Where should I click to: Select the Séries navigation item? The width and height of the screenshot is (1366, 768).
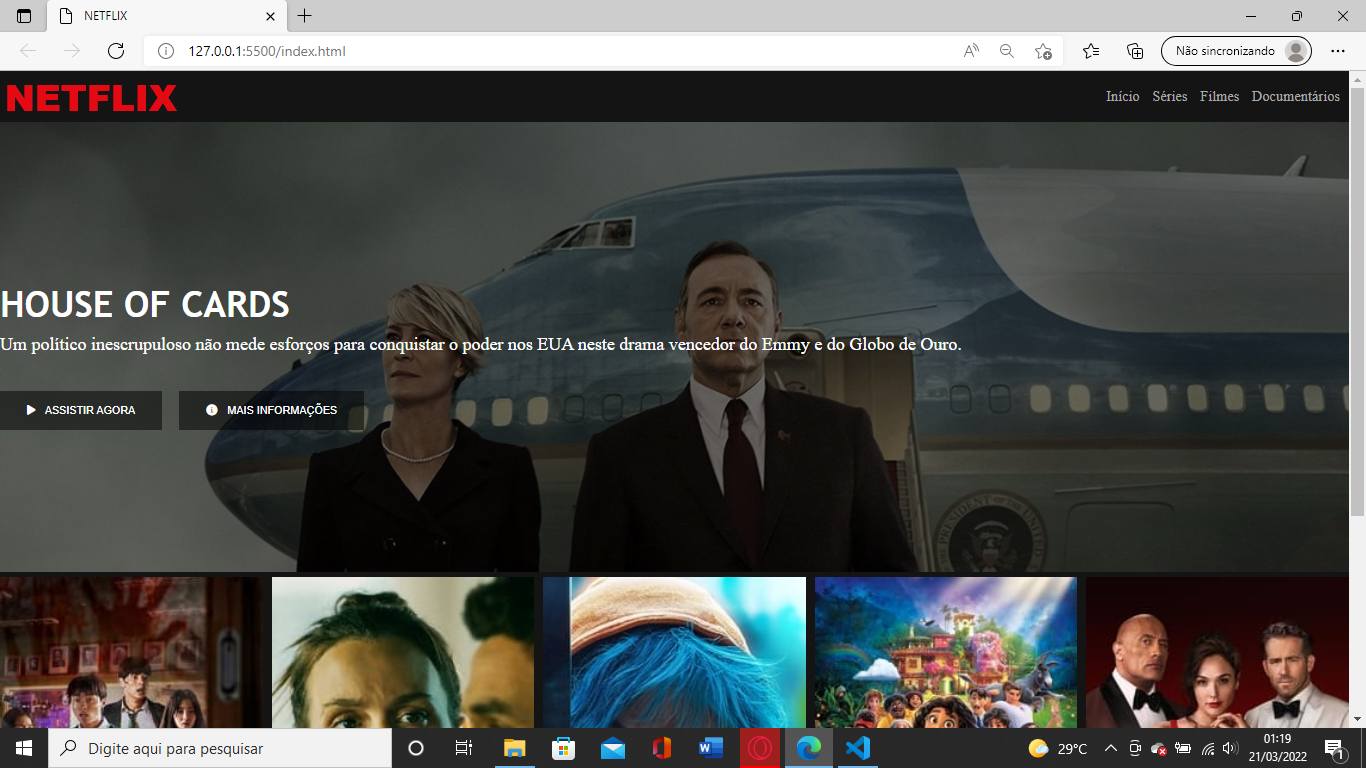tap(1169, 96)
